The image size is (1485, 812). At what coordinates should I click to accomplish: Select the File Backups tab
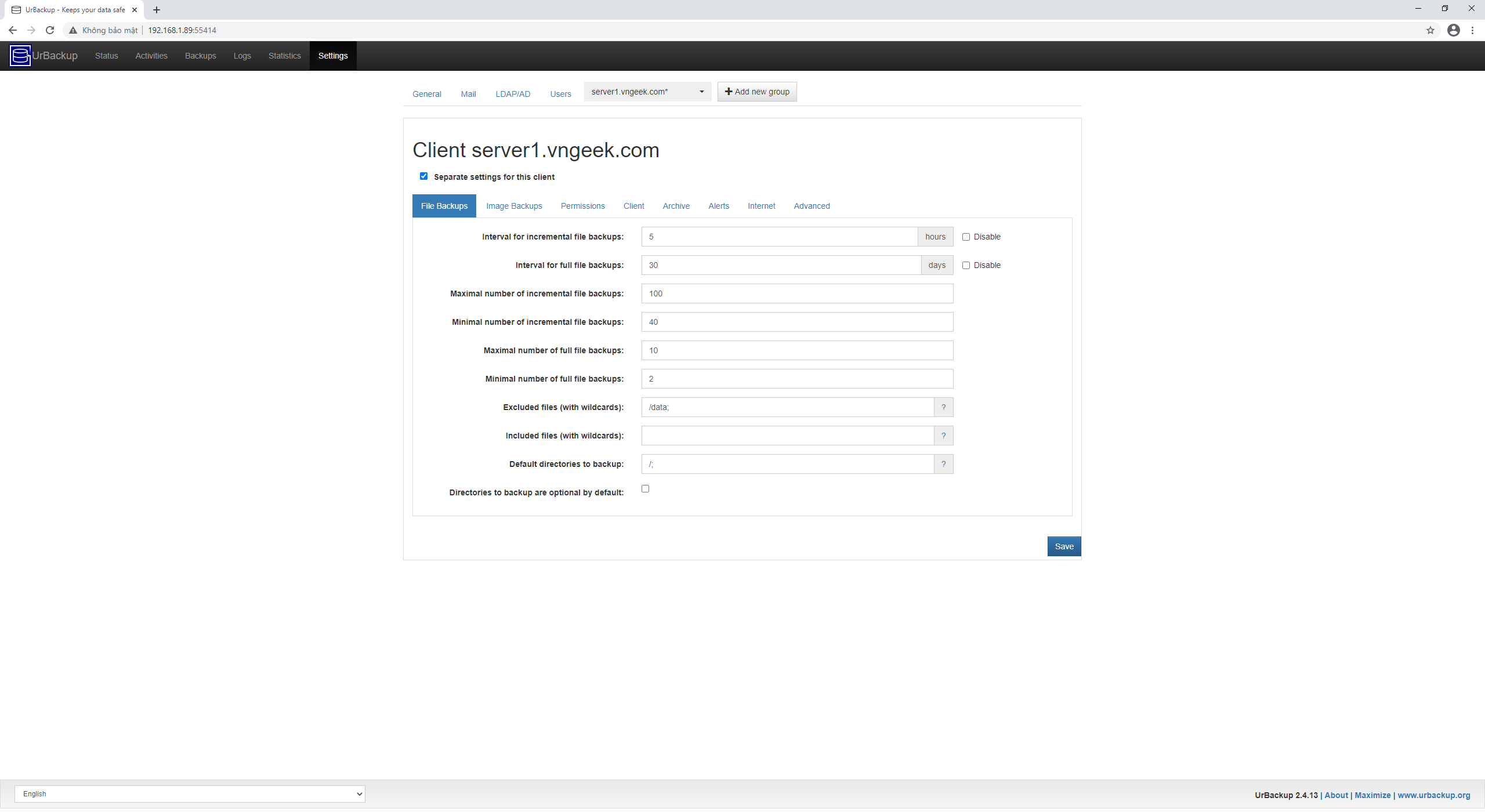pos(444,206)
